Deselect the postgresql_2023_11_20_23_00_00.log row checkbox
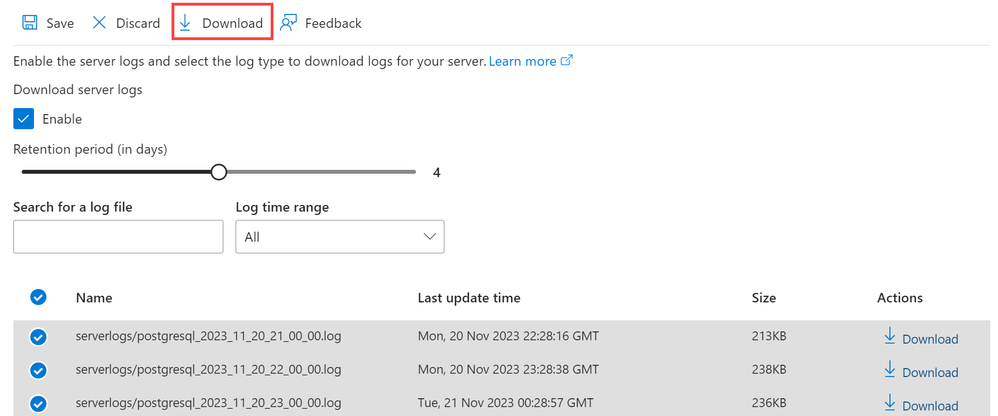The image size is (998, 416). [38, 403]
